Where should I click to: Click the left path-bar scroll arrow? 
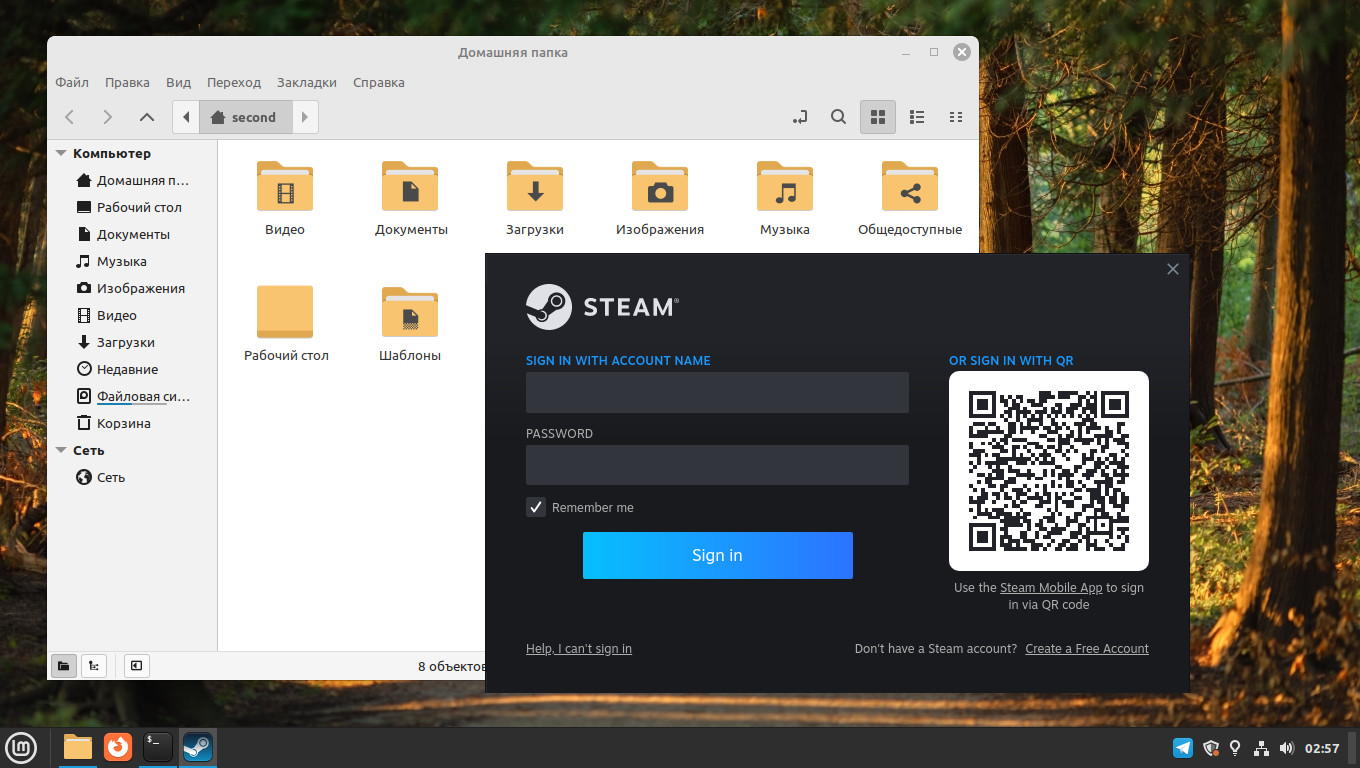pos(186,117)
